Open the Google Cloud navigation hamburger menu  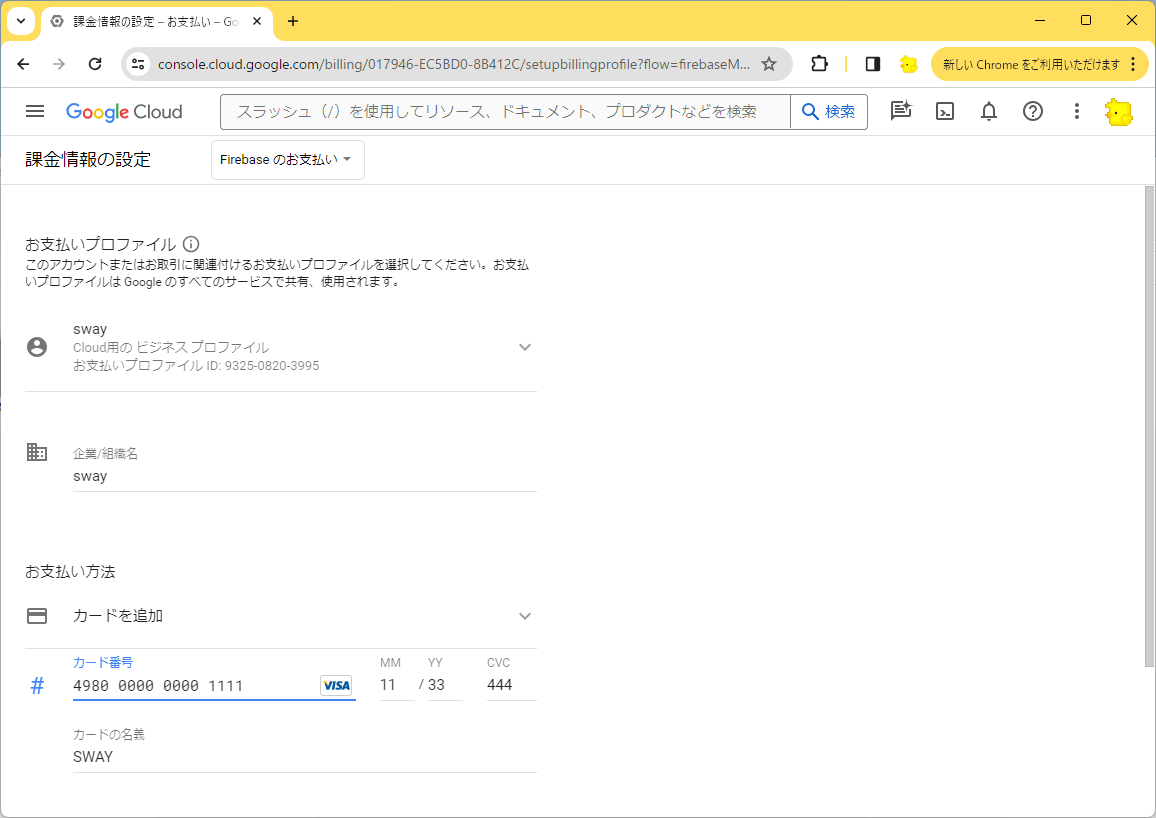point(35,111)
